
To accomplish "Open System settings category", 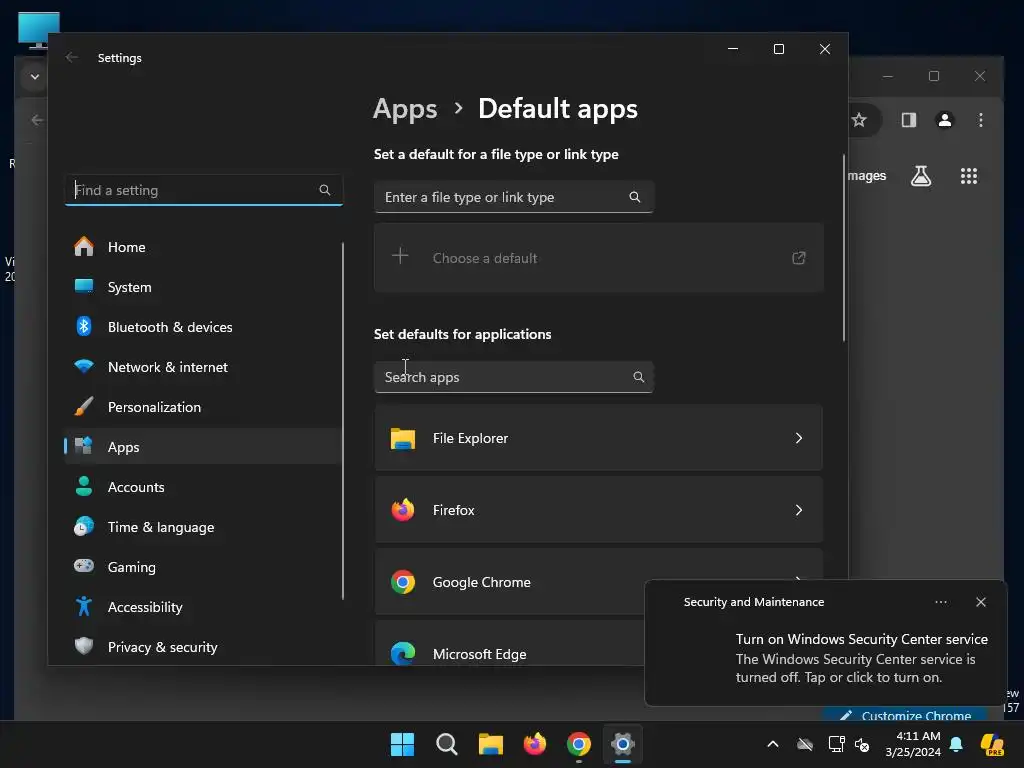I will 202,287.
